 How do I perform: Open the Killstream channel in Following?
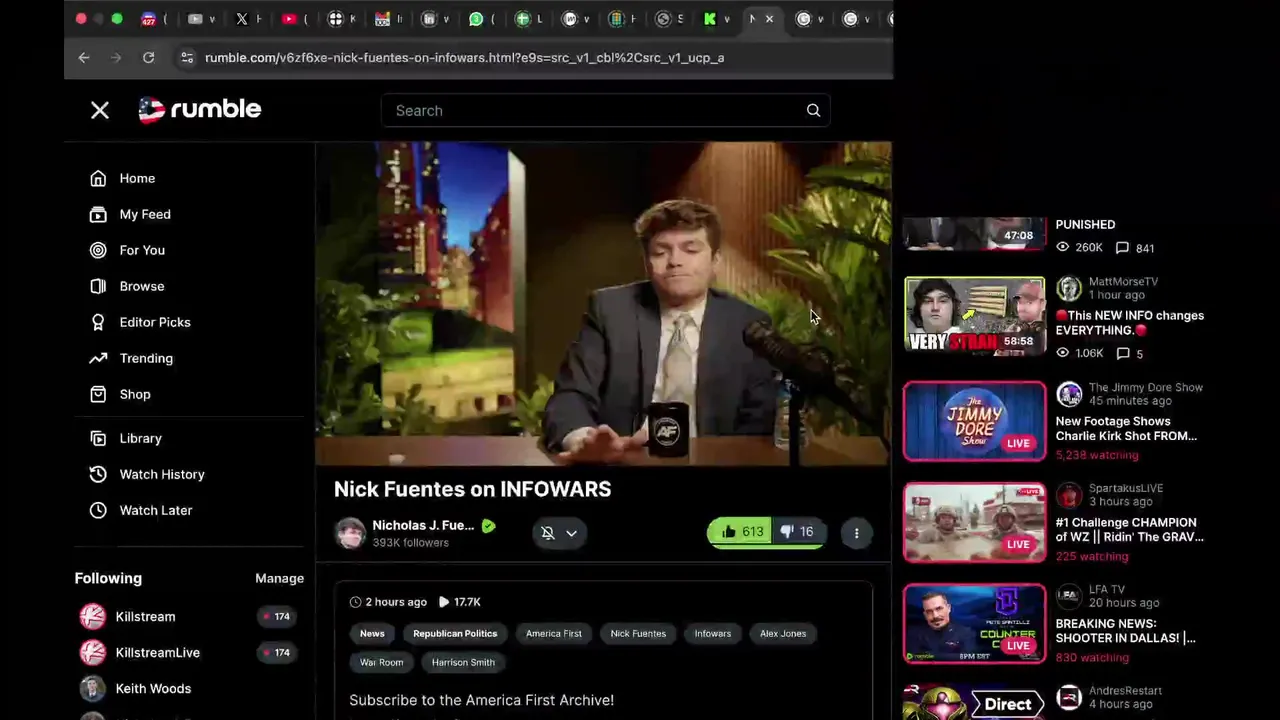145,616
